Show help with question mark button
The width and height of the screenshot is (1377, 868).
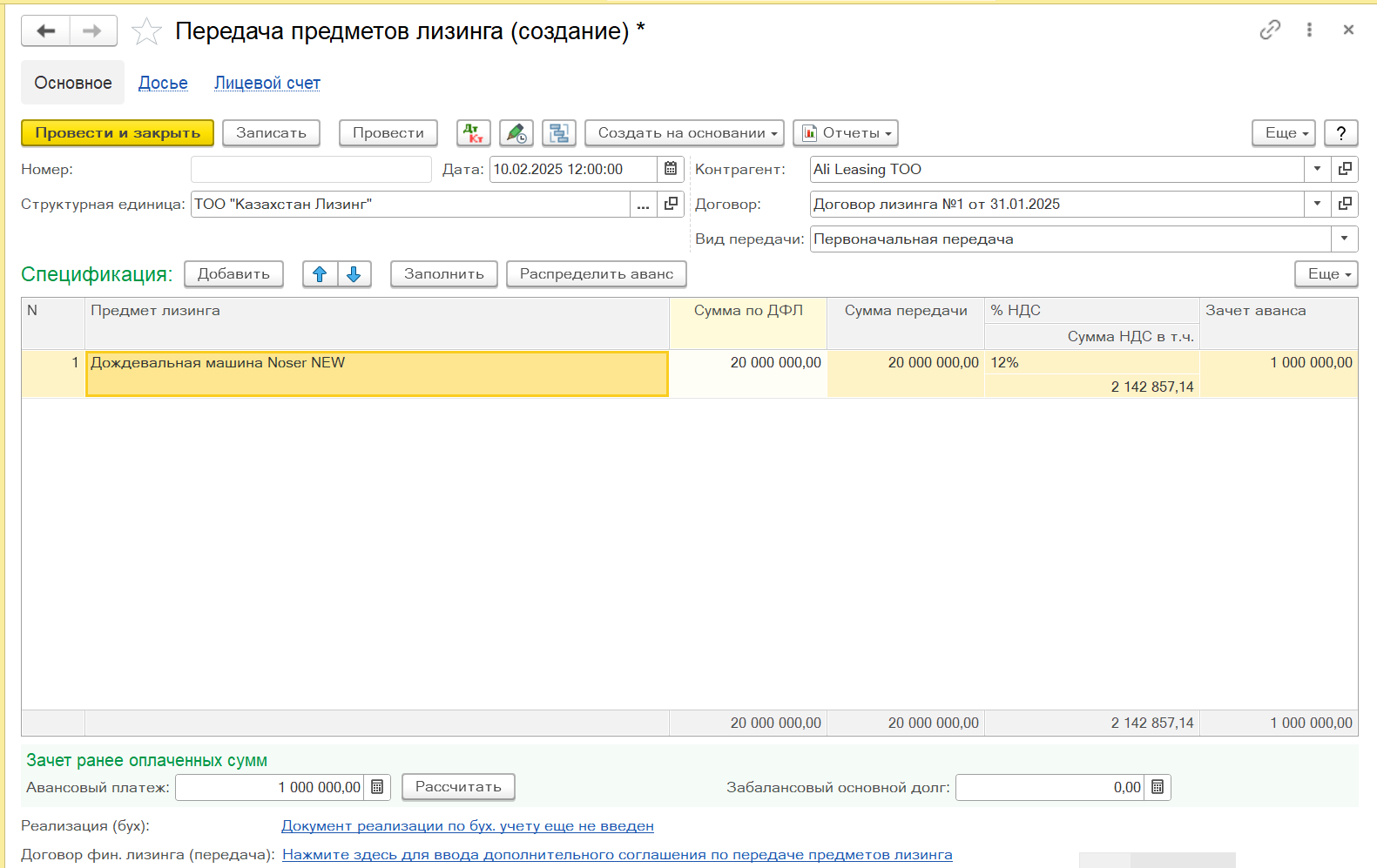pyautogui.click(x=1341, y=133)
